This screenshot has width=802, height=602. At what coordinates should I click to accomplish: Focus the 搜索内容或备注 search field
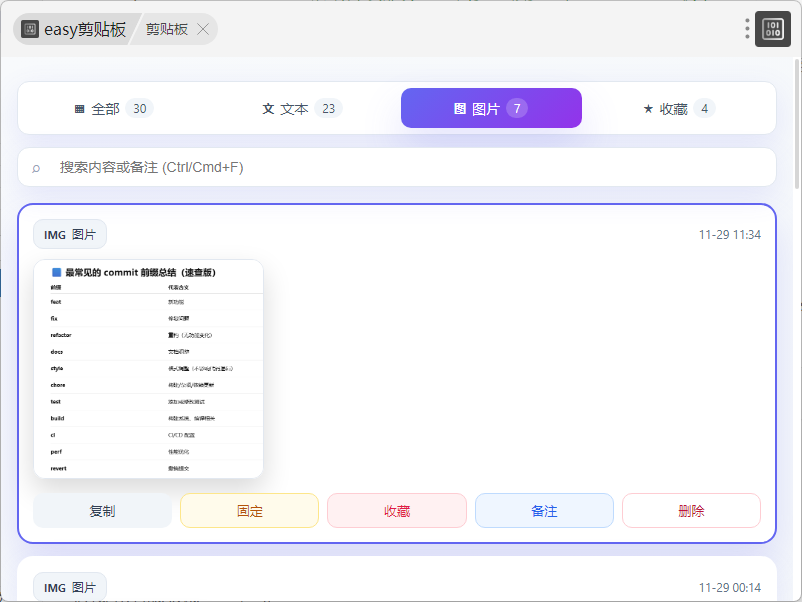(400, 168)
